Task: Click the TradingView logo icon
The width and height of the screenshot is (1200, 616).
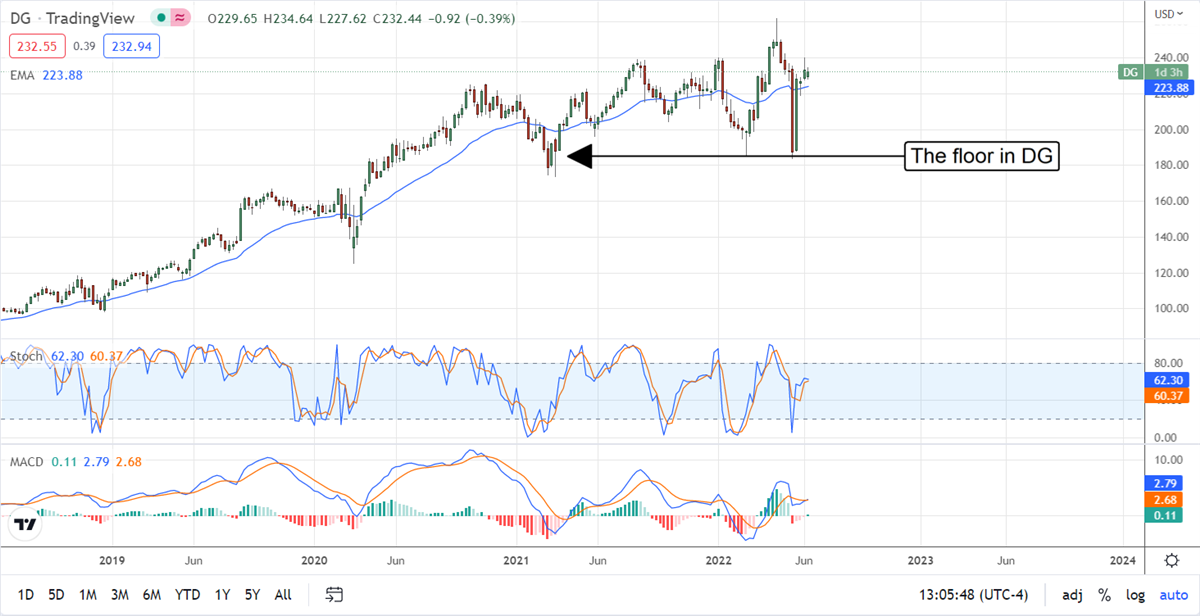Action: point(26,524)
